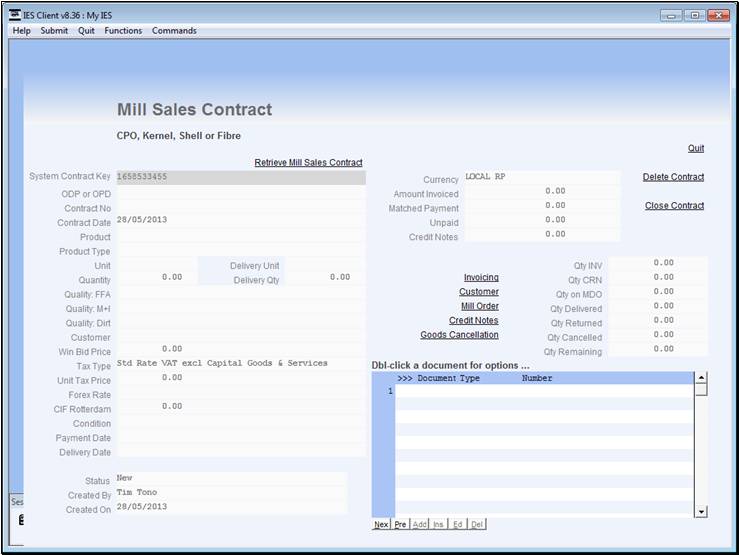
Task: Click the document list scroll up arrow
Action: pyautogui.click(x=701, y=377)
